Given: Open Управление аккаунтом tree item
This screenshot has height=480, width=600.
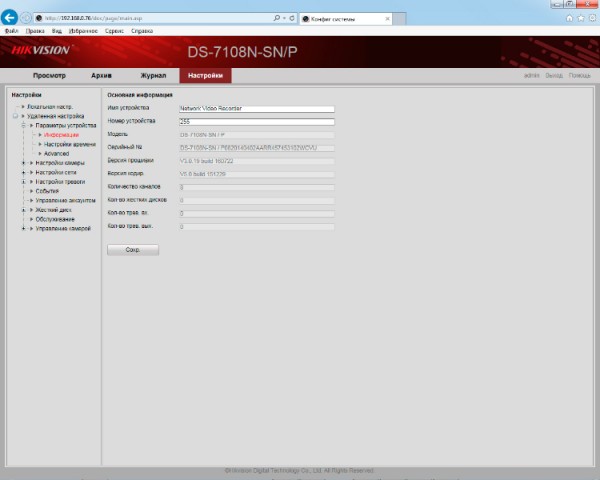Looking at the screenshot, I should [x=65, y=201].
